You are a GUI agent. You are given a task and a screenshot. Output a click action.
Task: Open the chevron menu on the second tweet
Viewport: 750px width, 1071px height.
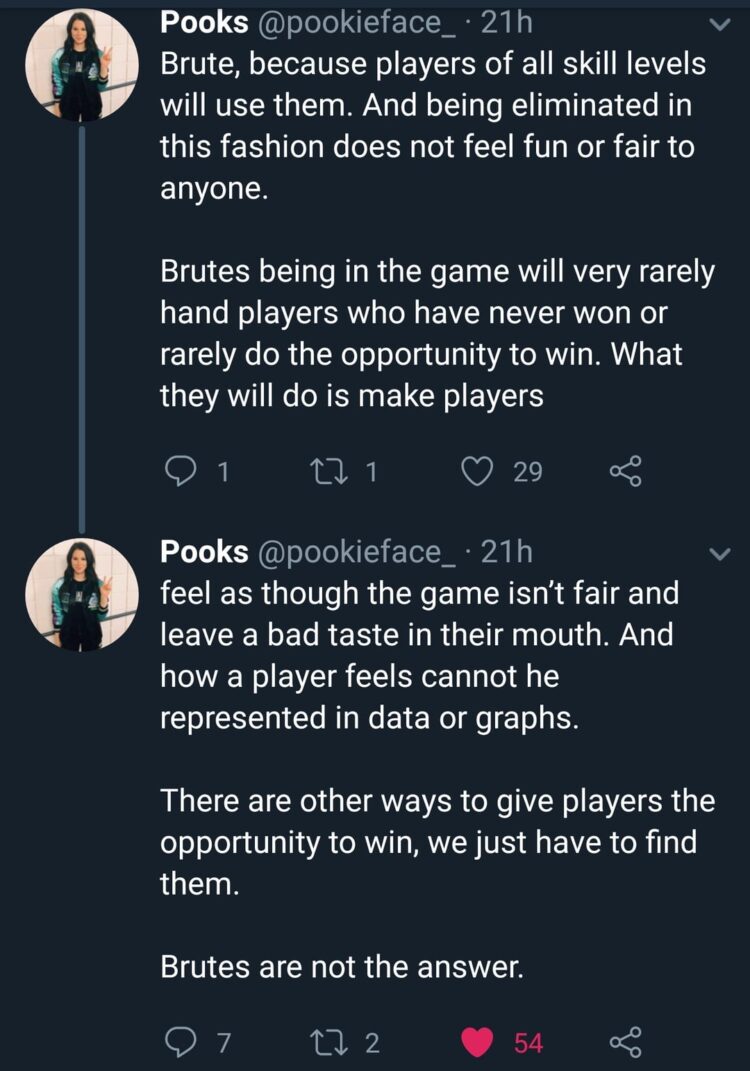[x=718, y=553]
